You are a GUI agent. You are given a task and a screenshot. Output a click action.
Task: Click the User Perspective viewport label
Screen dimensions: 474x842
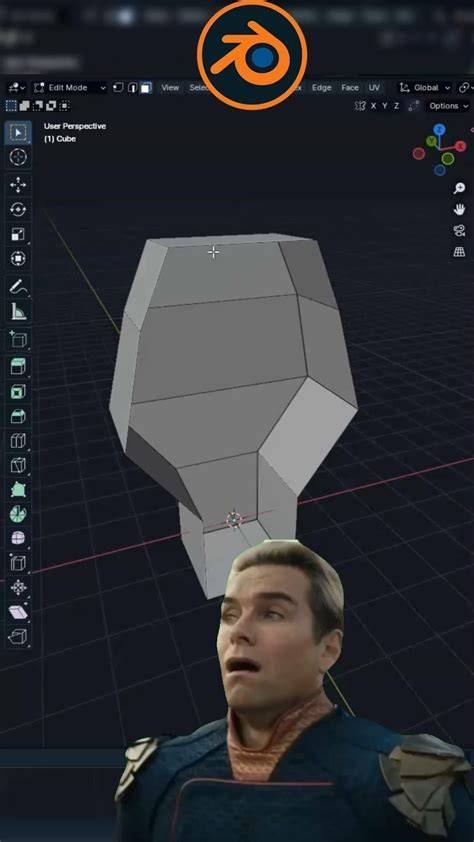[75, 126]
